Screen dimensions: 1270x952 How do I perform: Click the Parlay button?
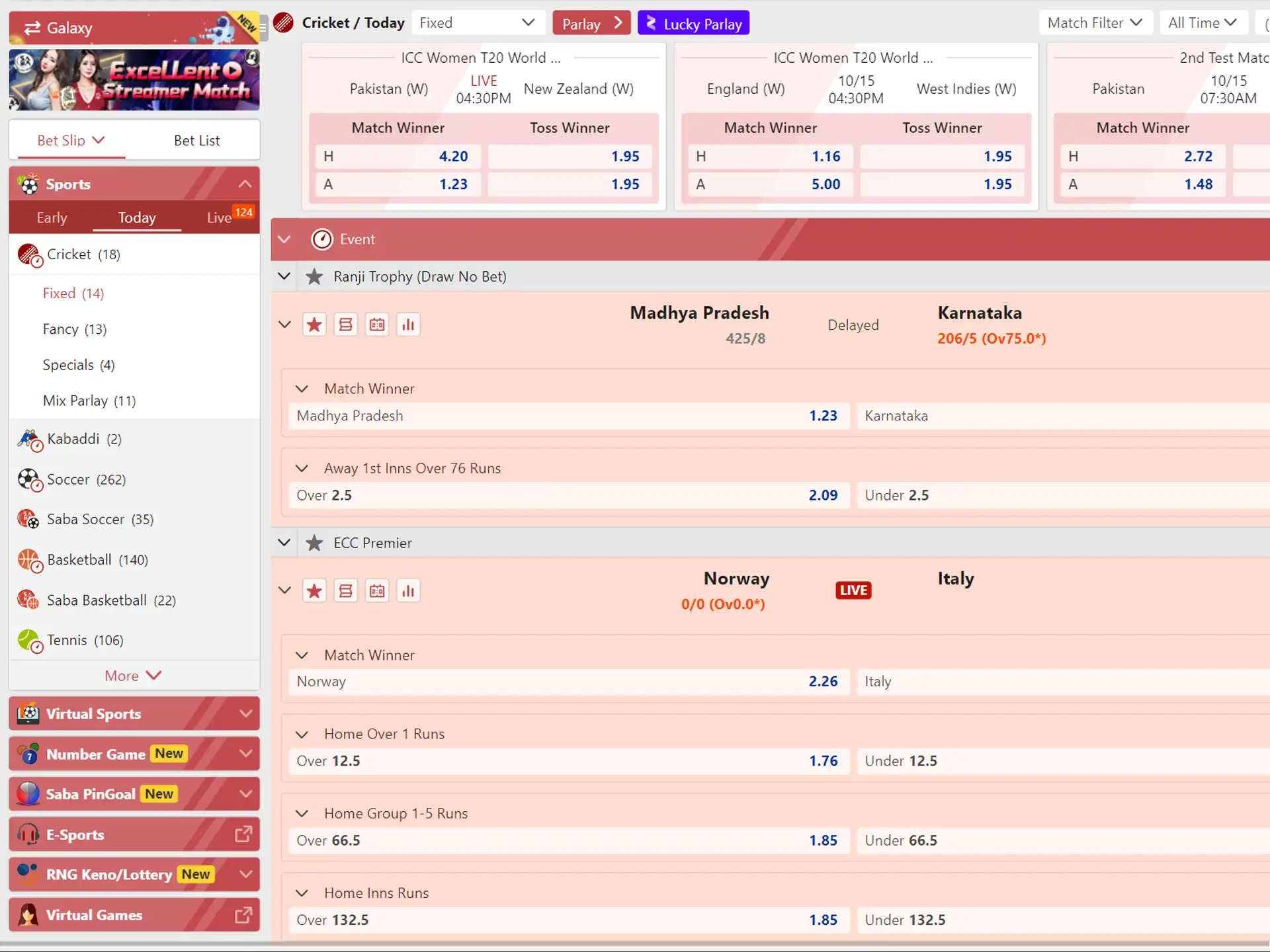[x=591, y=23]
